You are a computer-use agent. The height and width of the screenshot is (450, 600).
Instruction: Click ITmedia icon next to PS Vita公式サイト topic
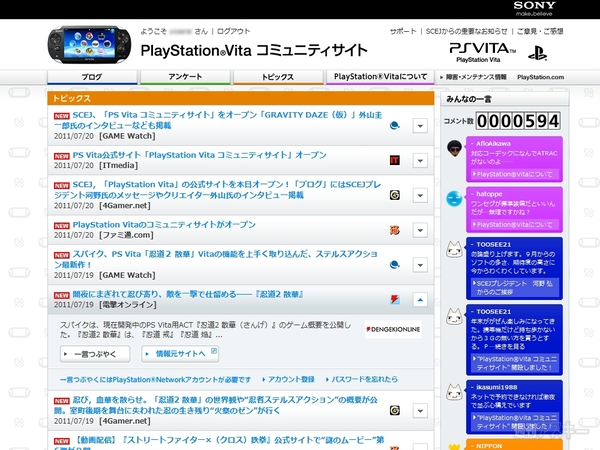[395, 160]
